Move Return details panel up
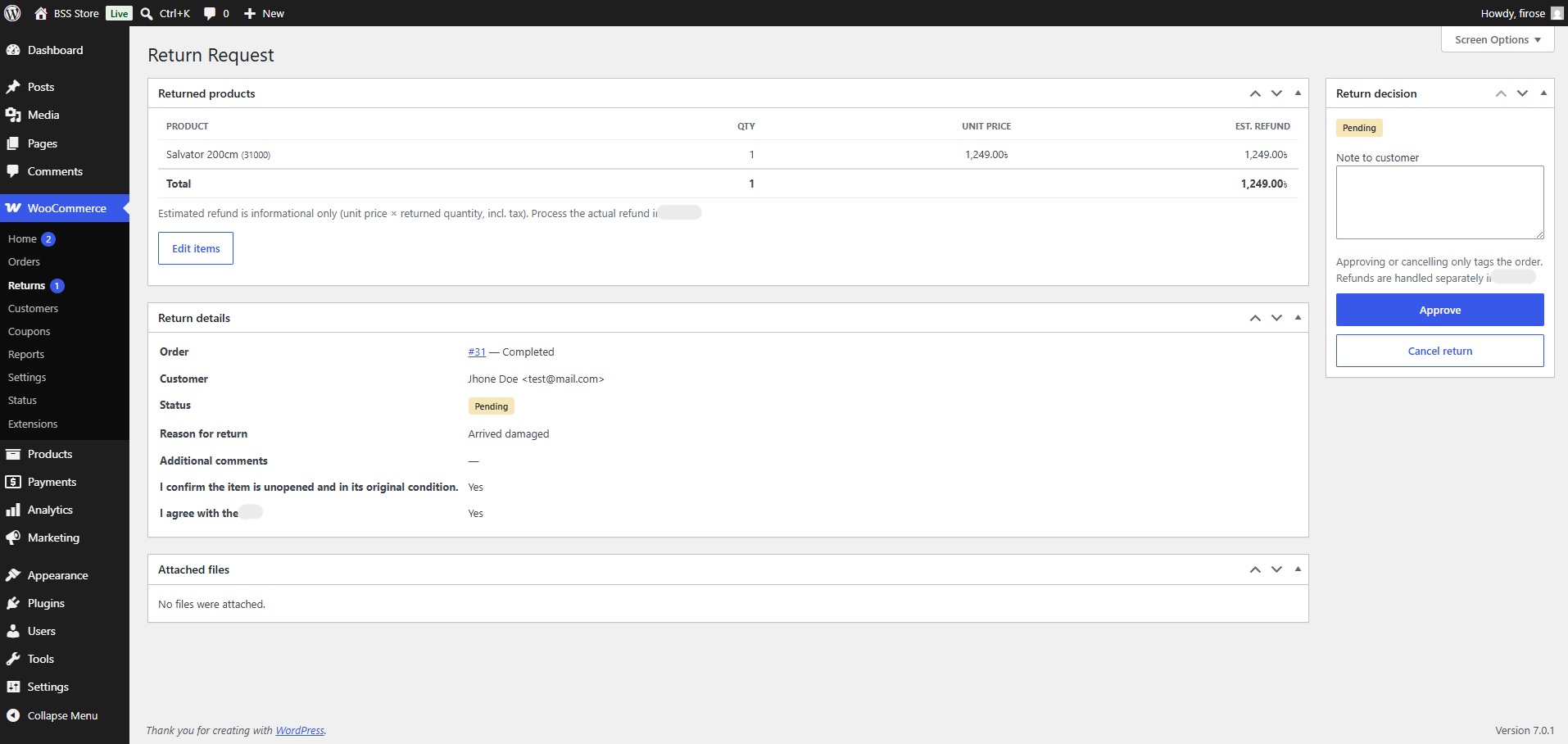This screenshot has height=744, width=1568. coord(1255,318)
